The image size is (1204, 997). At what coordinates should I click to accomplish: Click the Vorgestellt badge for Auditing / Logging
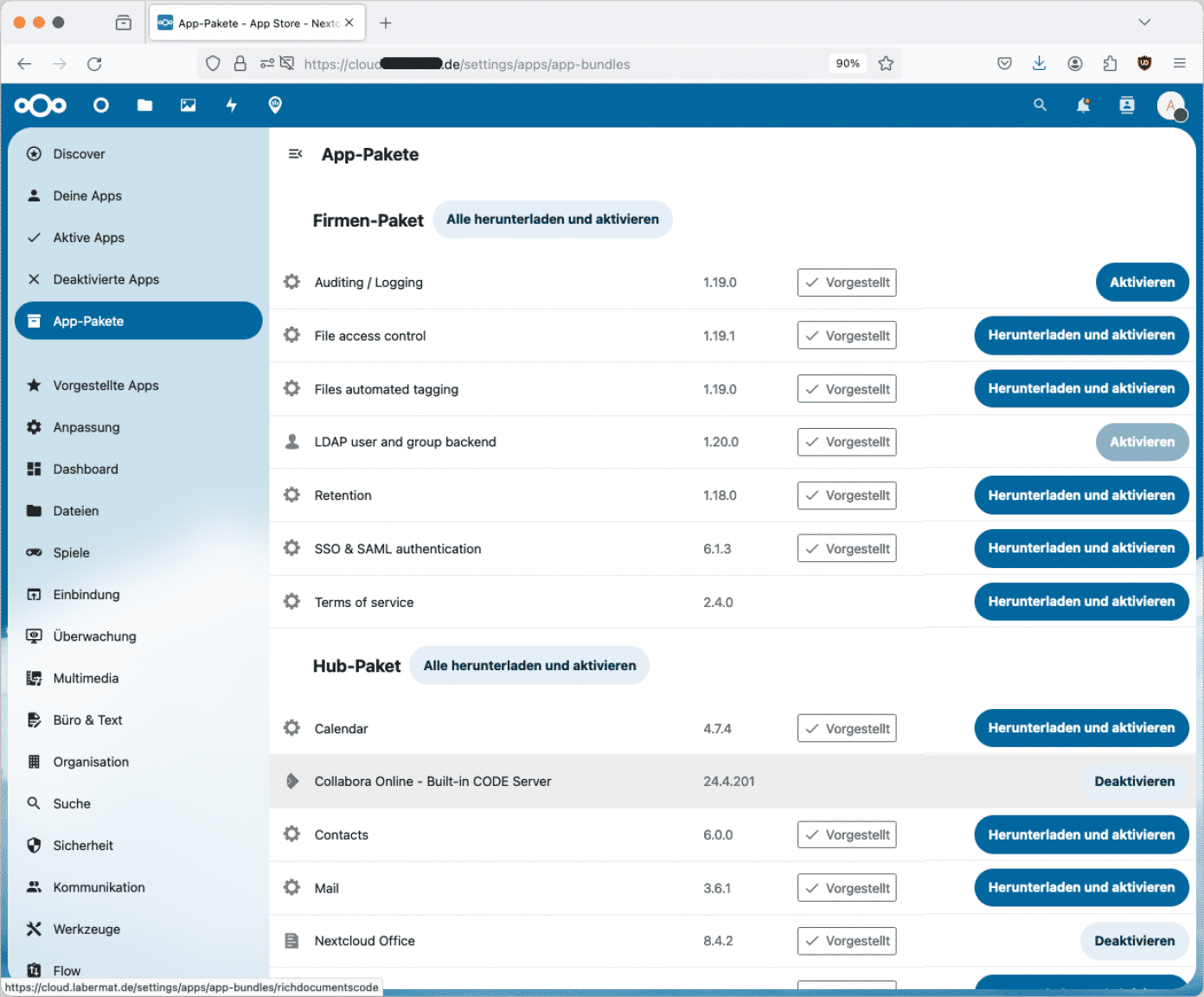point(846,282)
